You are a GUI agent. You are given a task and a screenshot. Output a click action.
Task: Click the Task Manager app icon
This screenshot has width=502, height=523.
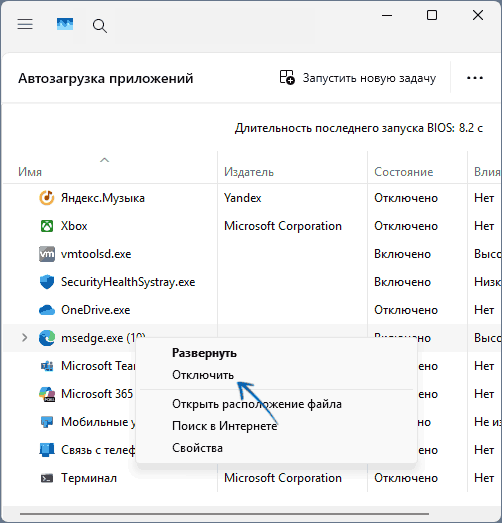click(65, 24)
